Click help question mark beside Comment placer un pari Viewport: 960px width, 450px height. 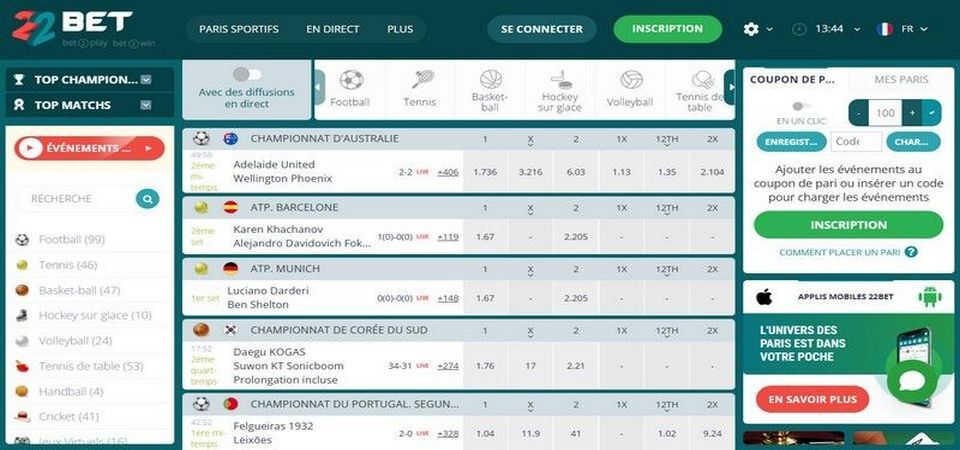[911, 252]
